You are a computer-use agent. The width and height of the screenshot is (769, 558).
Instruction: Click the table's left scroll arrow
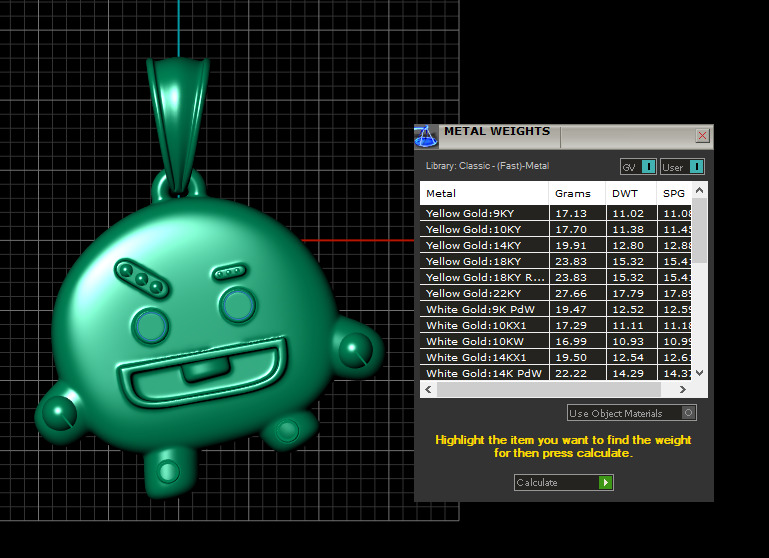pyautogui.click(x=428, y=389)
